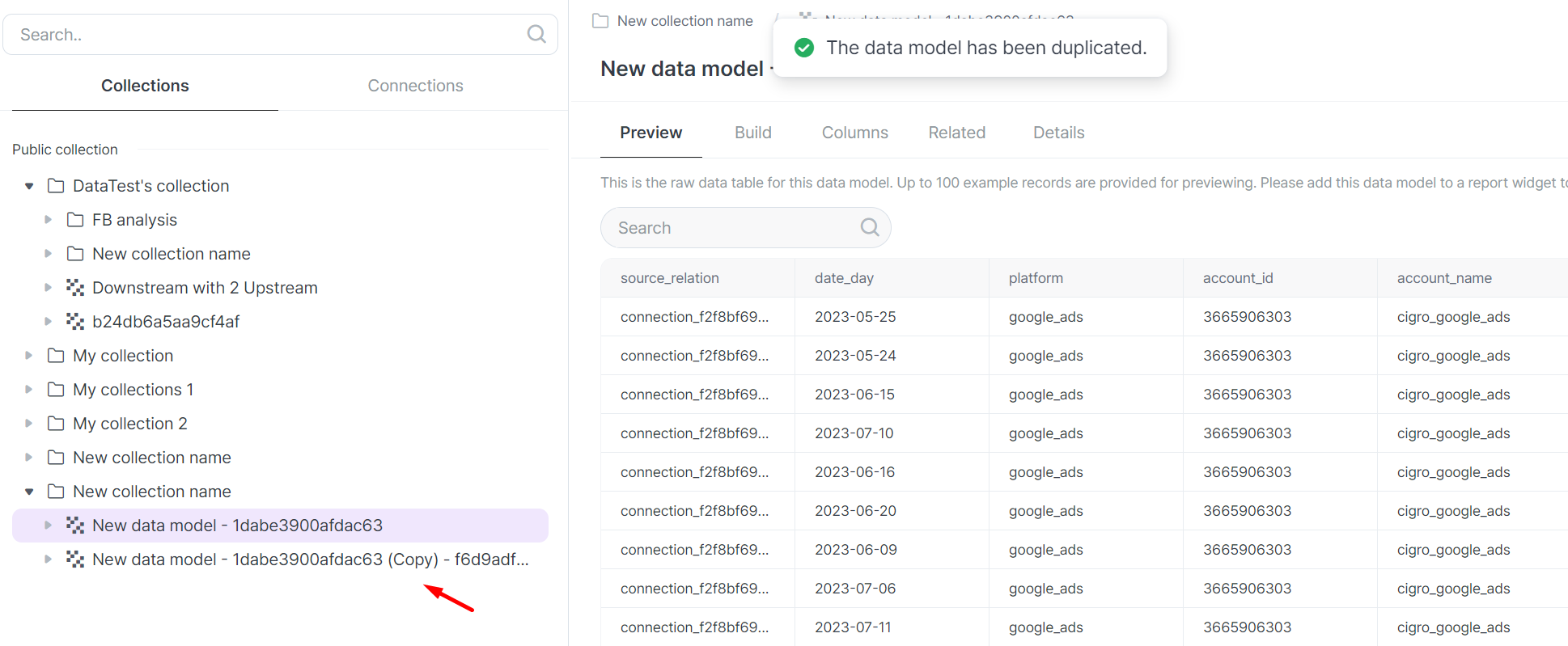Open the Columns tab
Screen dimensions: 1568x646
[x=854, y=133]
